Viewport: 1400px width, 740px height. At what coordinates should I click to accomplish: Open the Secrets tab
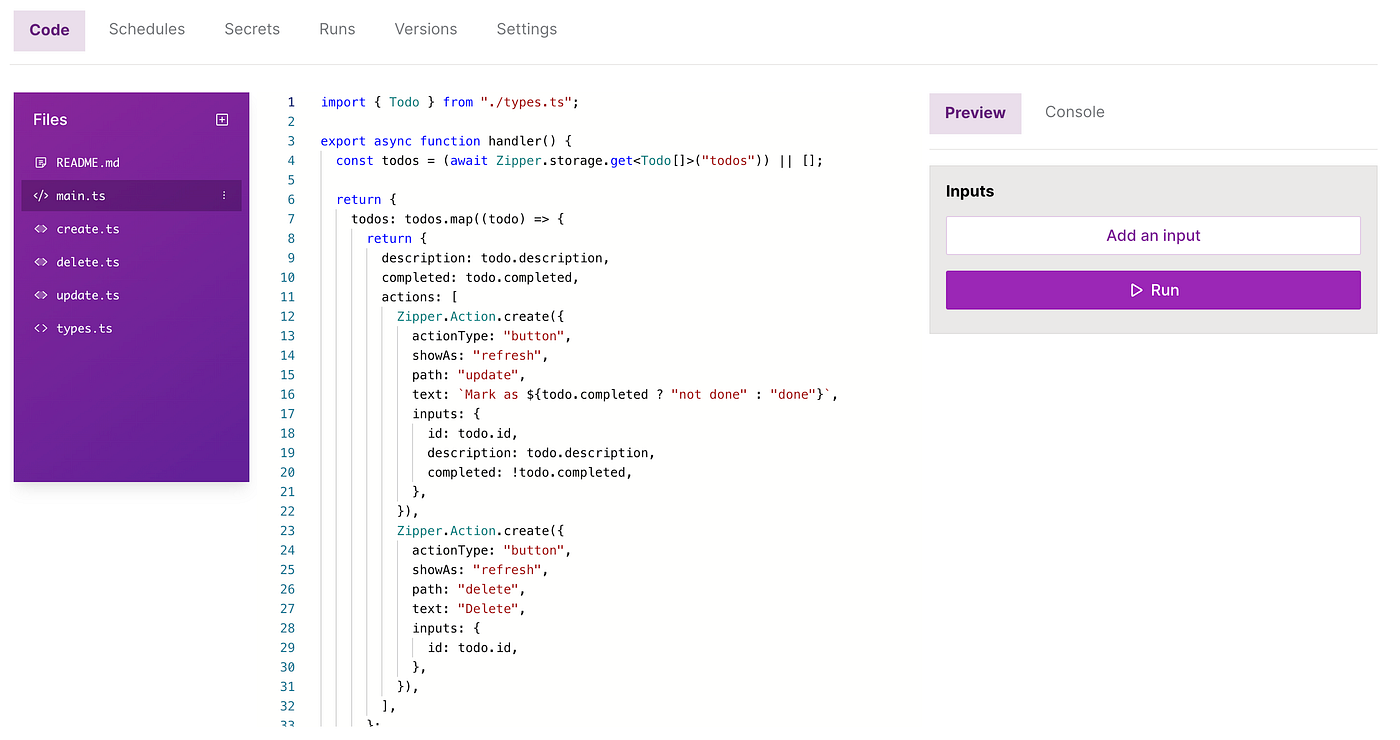[x=252, y=29]
